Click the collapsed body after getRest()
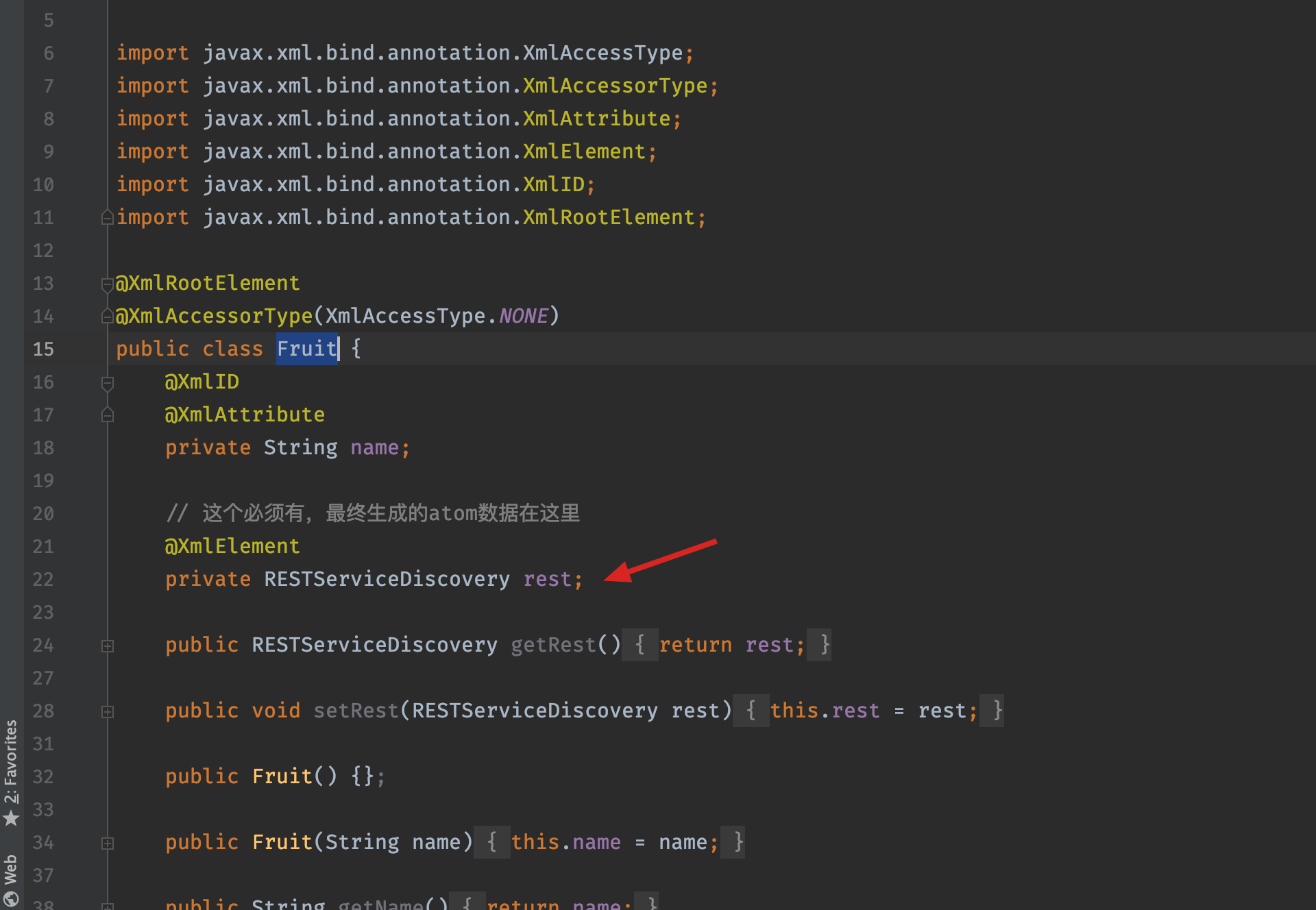Viewport: 1316px width, 910px height. pos(639,645)
